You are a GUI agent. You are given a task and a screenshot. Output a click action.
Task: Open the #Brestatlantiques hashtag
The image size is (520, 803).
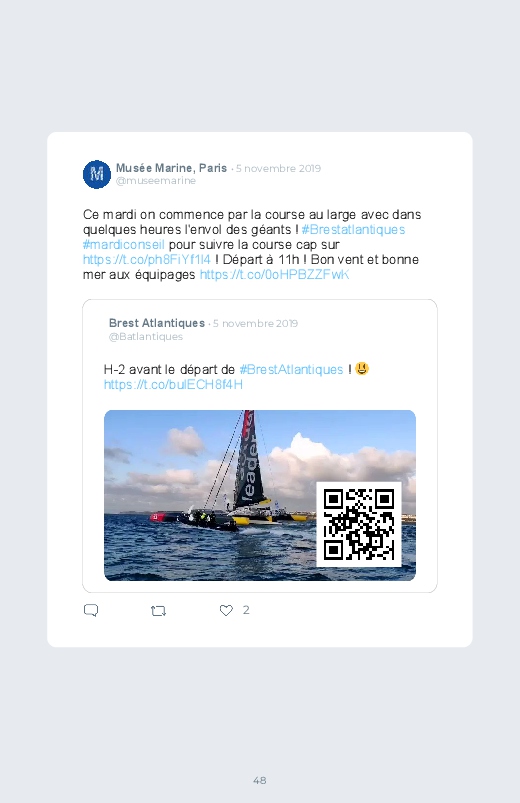(353, 229)
